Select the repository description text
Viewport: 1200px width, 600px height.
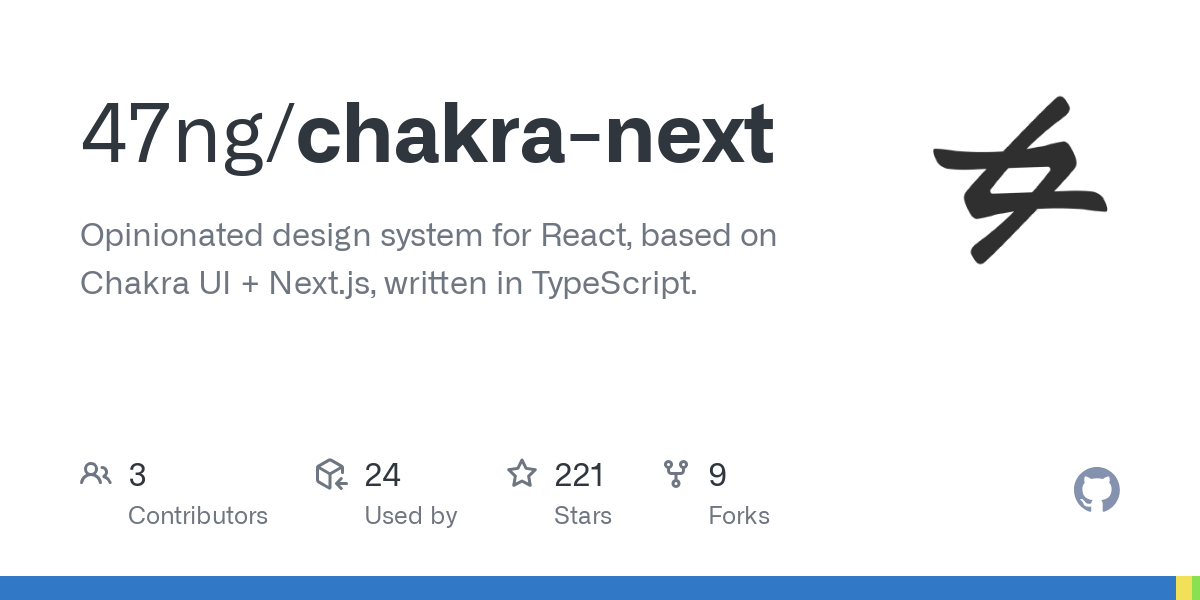click(x=428, y=259)
